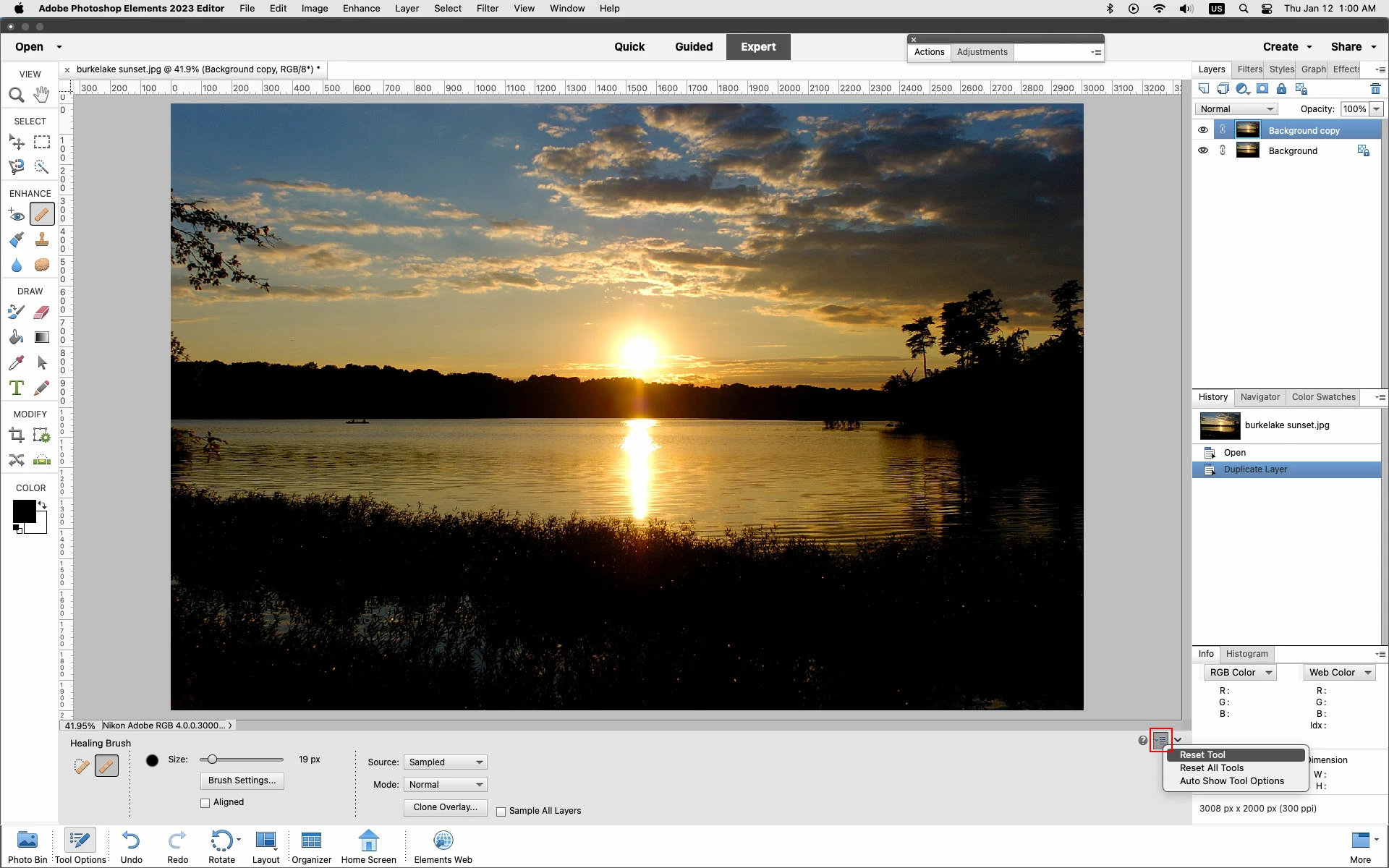Select the Clone Stamp tool
This screenshot has height=868, width=1389.
click(x=42, y=239)
